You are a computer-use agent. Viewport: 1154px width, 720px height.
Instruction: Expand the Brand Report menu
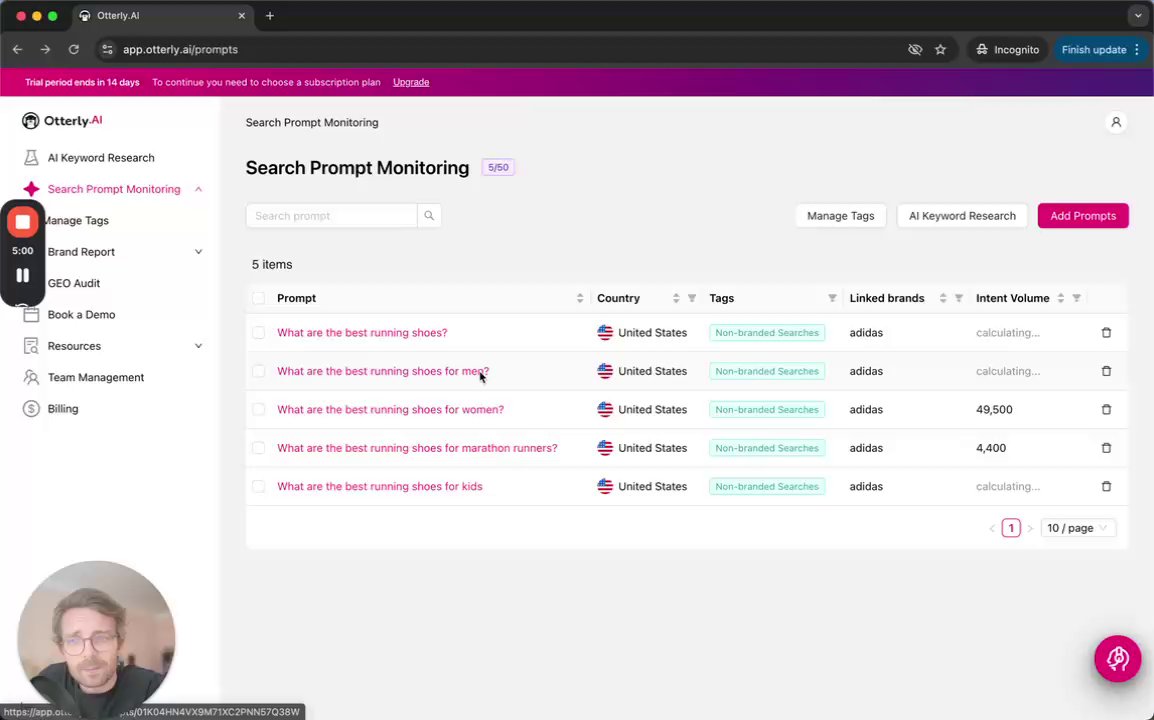(198, 252)
